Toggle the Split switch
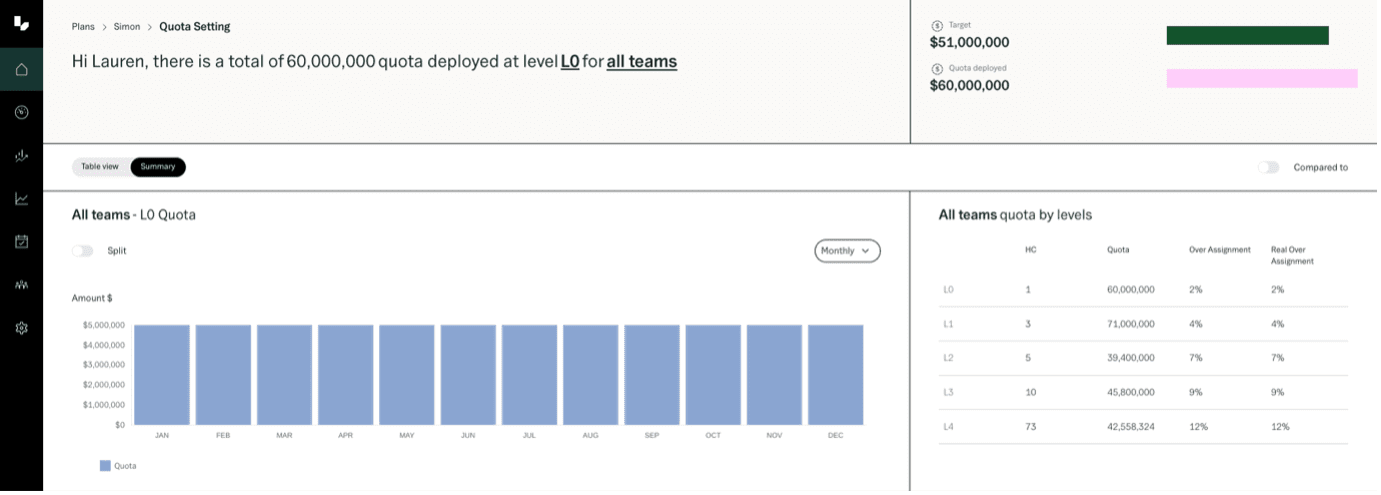The height and width of the screenshot is (495, 1381). click(82, 251)
